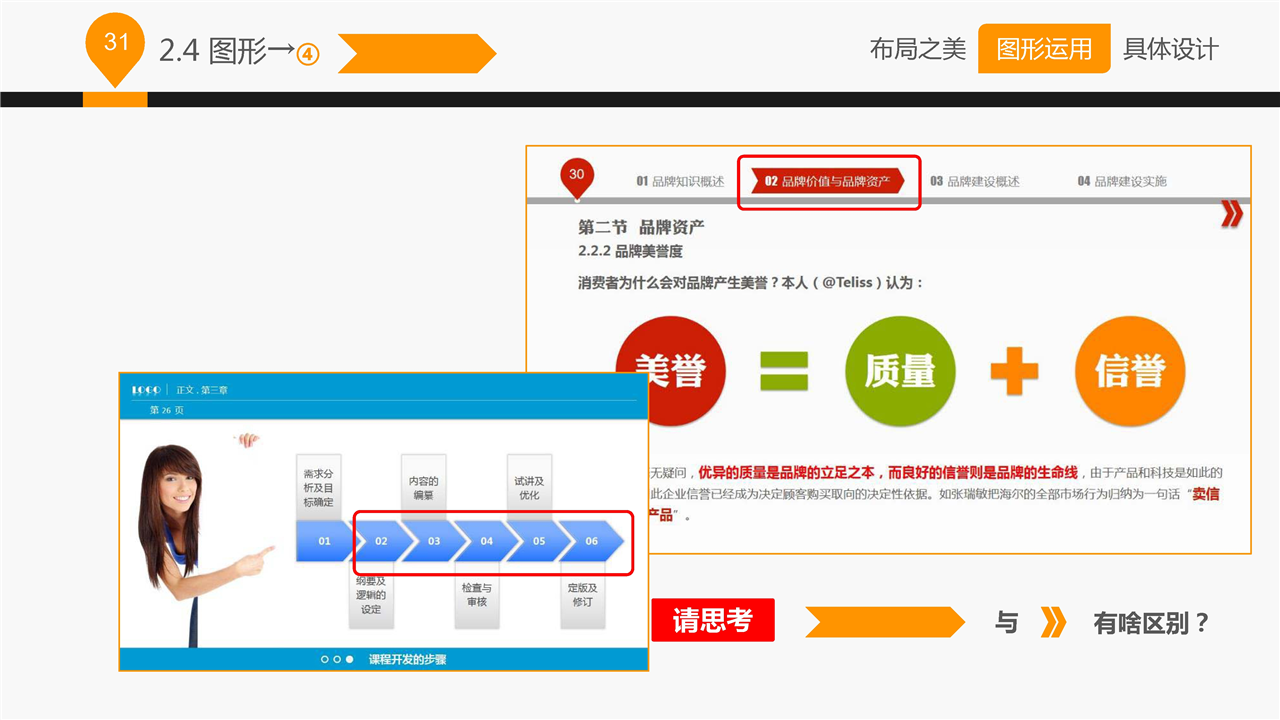The image size is (1280, 720).
Task: Click the orange plus sign icon
Action: [1014, 371]
